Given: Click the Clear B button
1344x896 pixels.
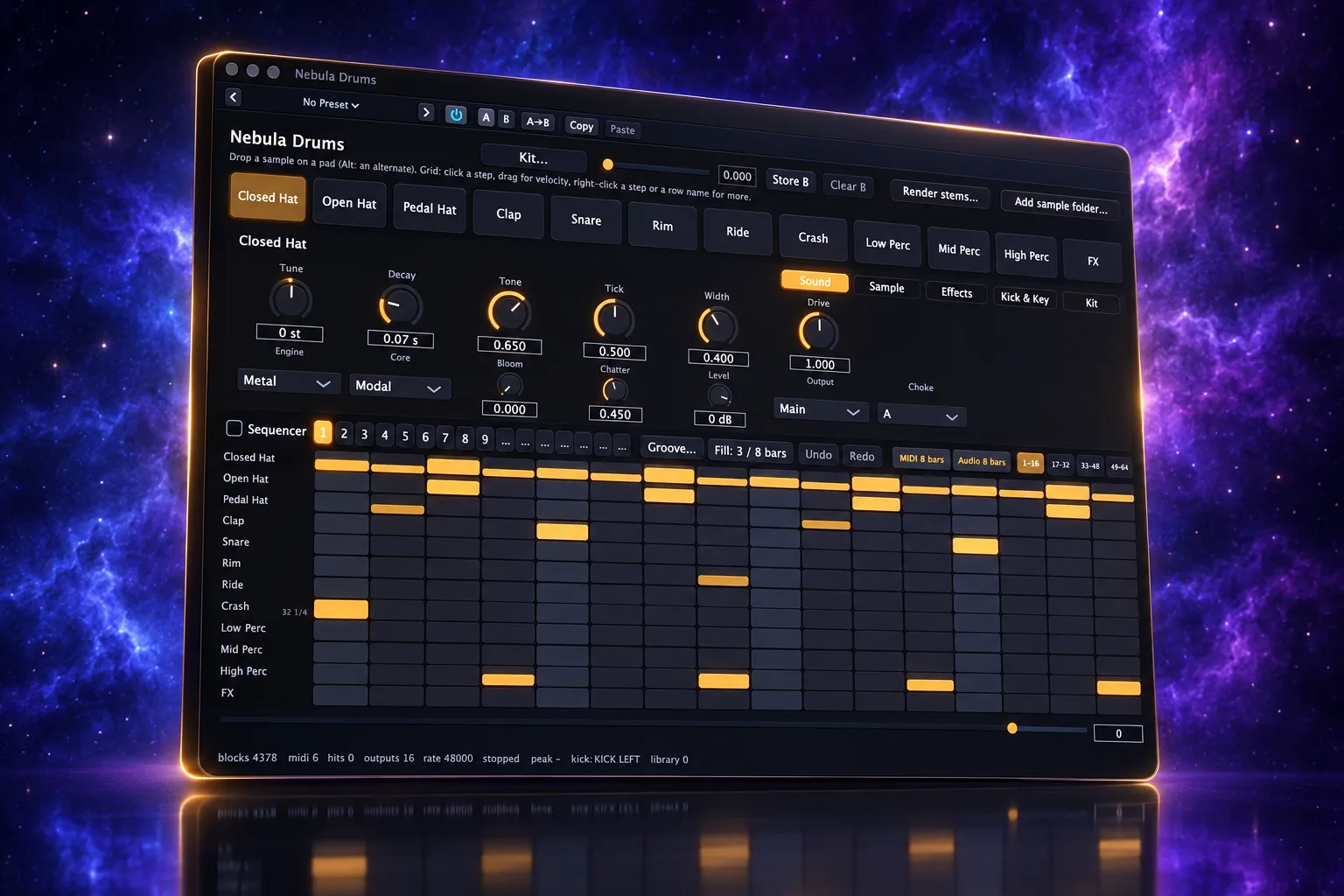Looking at the screenshot, I should (x=848, y=185).
